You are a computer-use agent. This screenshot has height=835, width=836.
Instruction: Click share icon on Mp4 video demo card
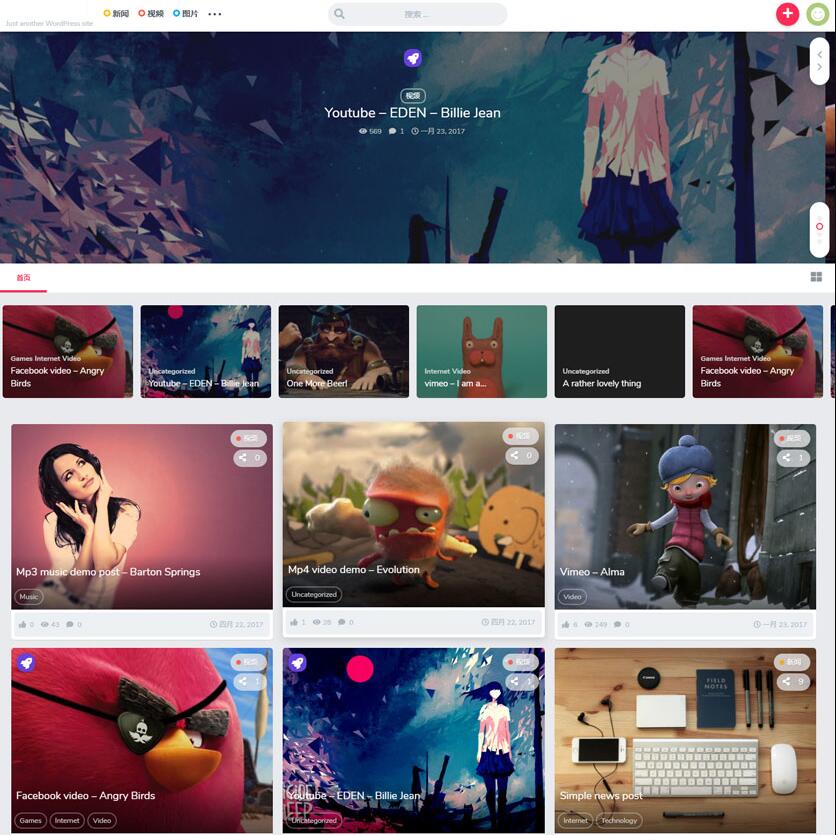(515, 455)
